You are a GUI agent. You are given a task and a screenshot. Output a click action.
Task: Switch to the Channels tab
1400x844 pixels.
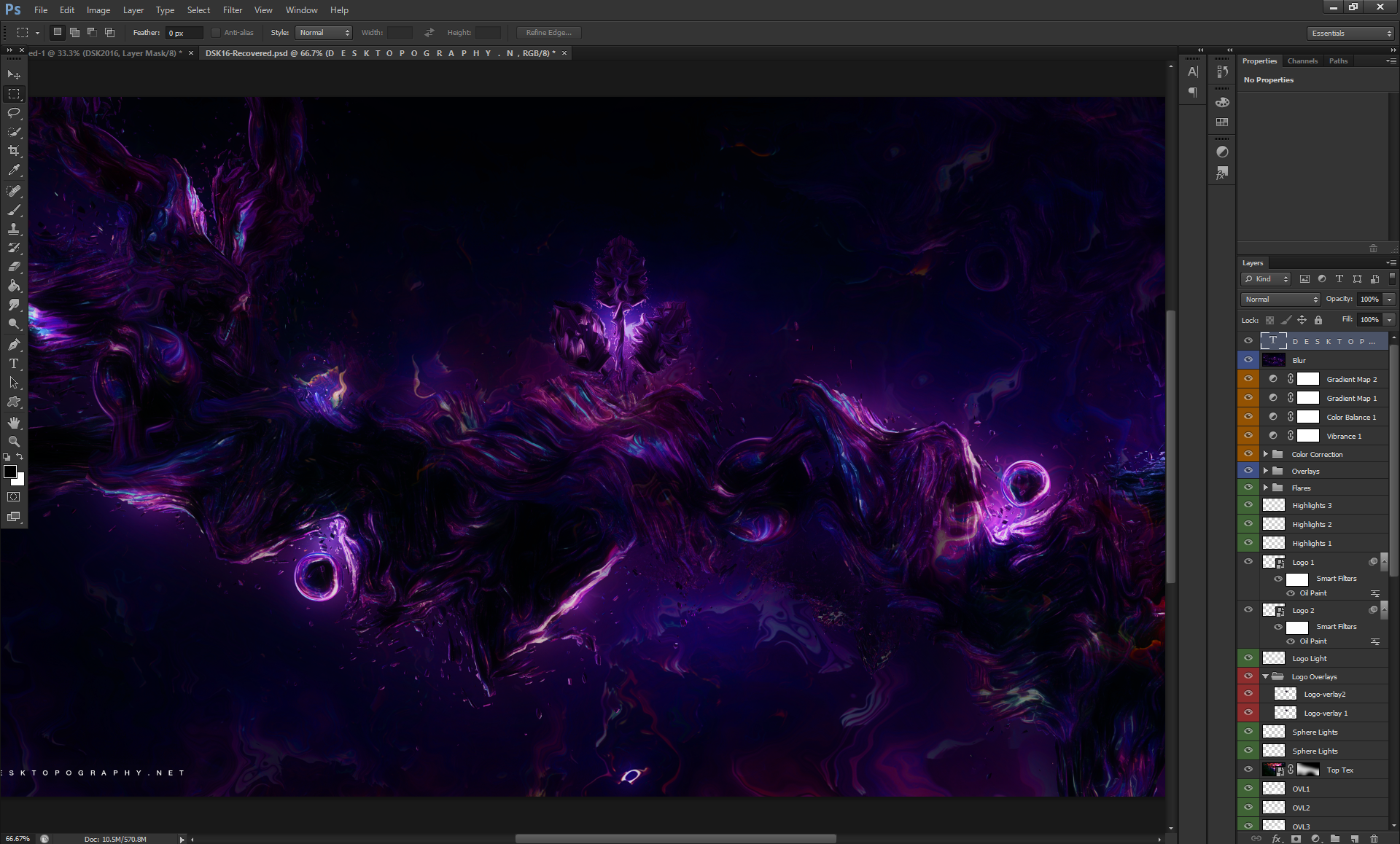[x=1302, y=61]
